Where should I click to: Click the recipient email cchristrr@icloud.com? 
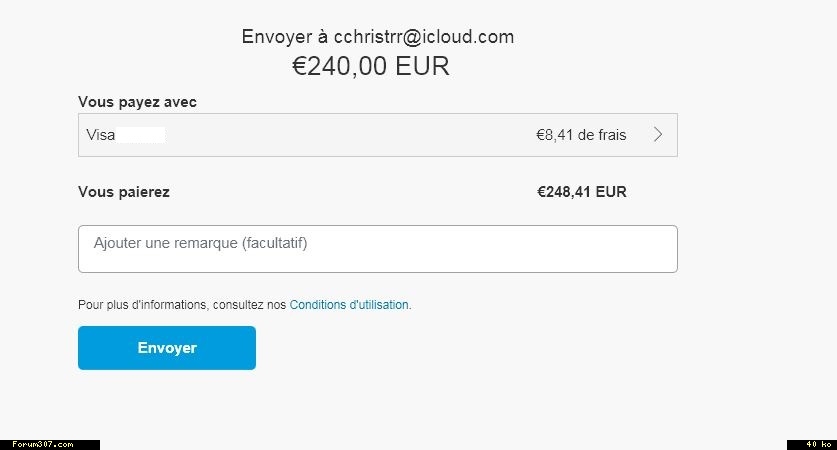(424, 37)
